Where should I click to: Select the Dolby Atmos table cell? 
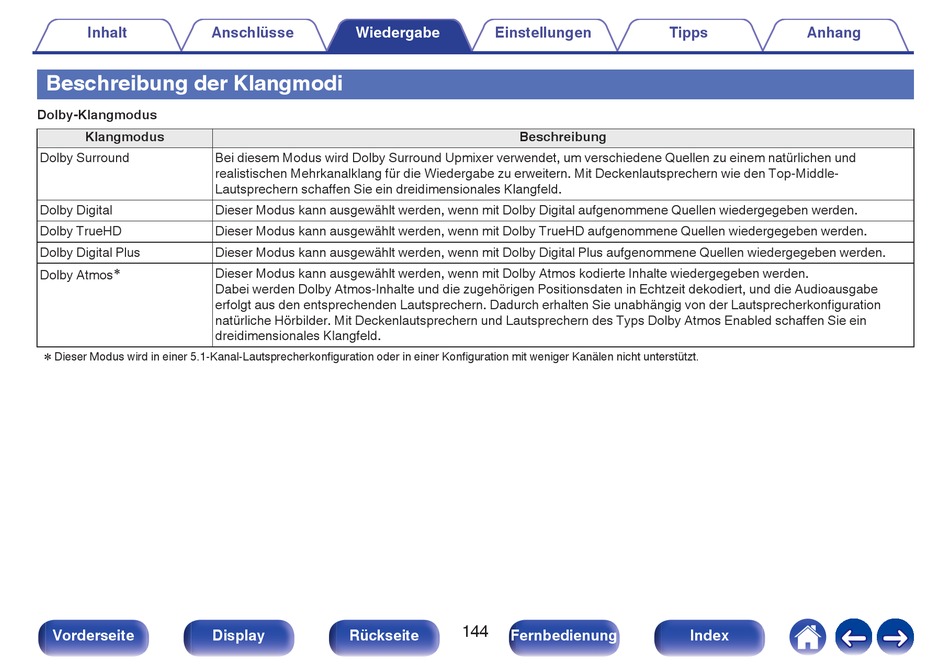point(125,305)
